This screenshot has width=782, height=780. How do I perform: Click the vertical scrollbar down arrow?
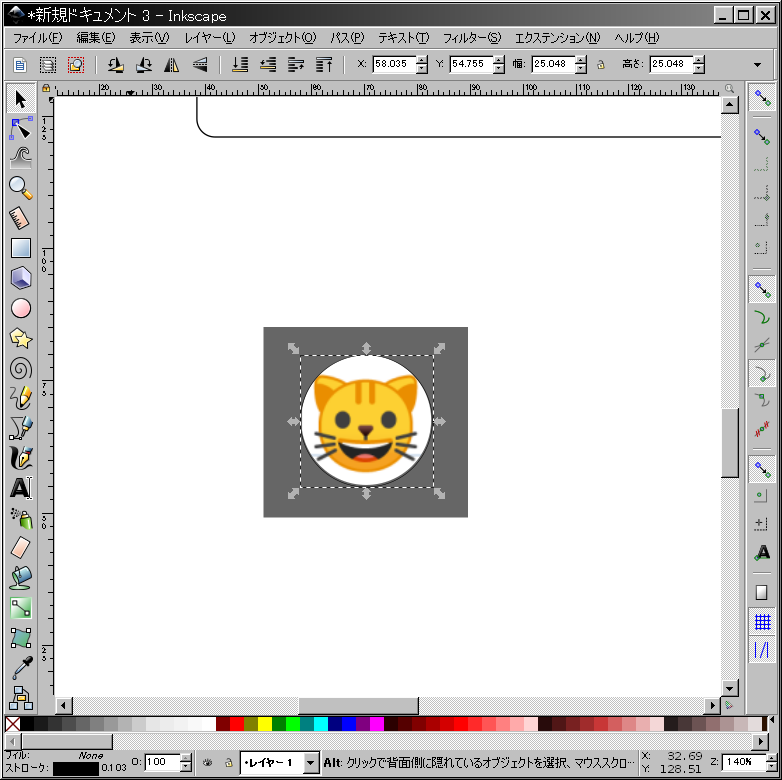pos(730,688)
